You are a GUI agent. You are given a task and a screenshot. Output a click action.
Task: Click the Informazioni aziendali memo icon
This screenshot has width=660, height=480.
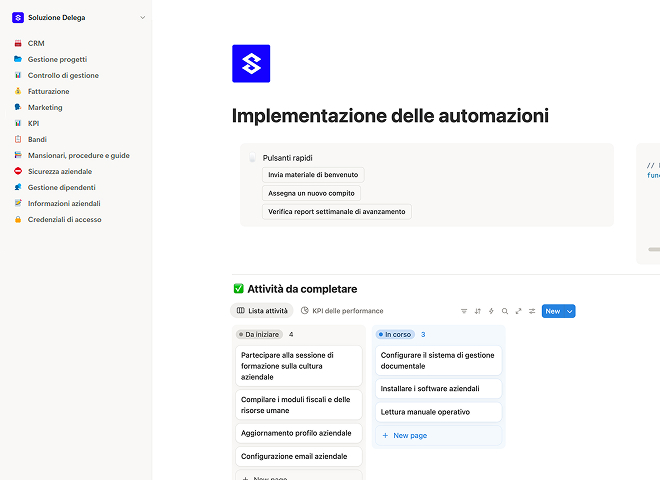pyautogui.click(x=18, y=203)
